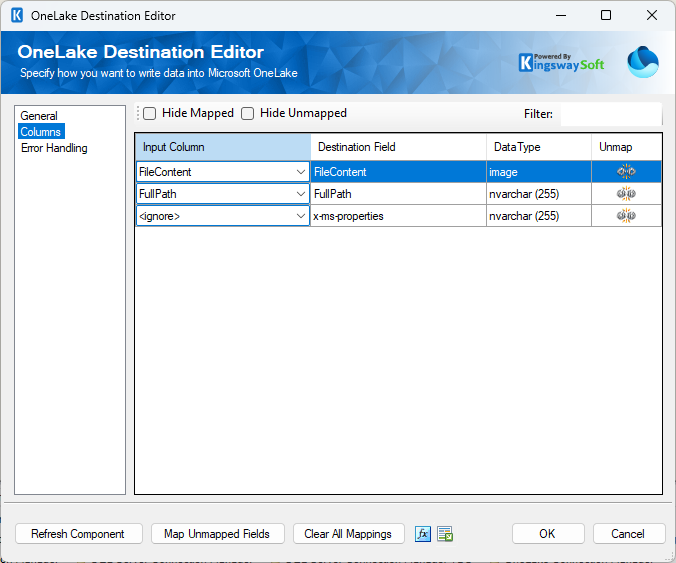The image size is (676, 563).
Task: Select the FullPath destination field cell
Action: [x=398, y=194]
